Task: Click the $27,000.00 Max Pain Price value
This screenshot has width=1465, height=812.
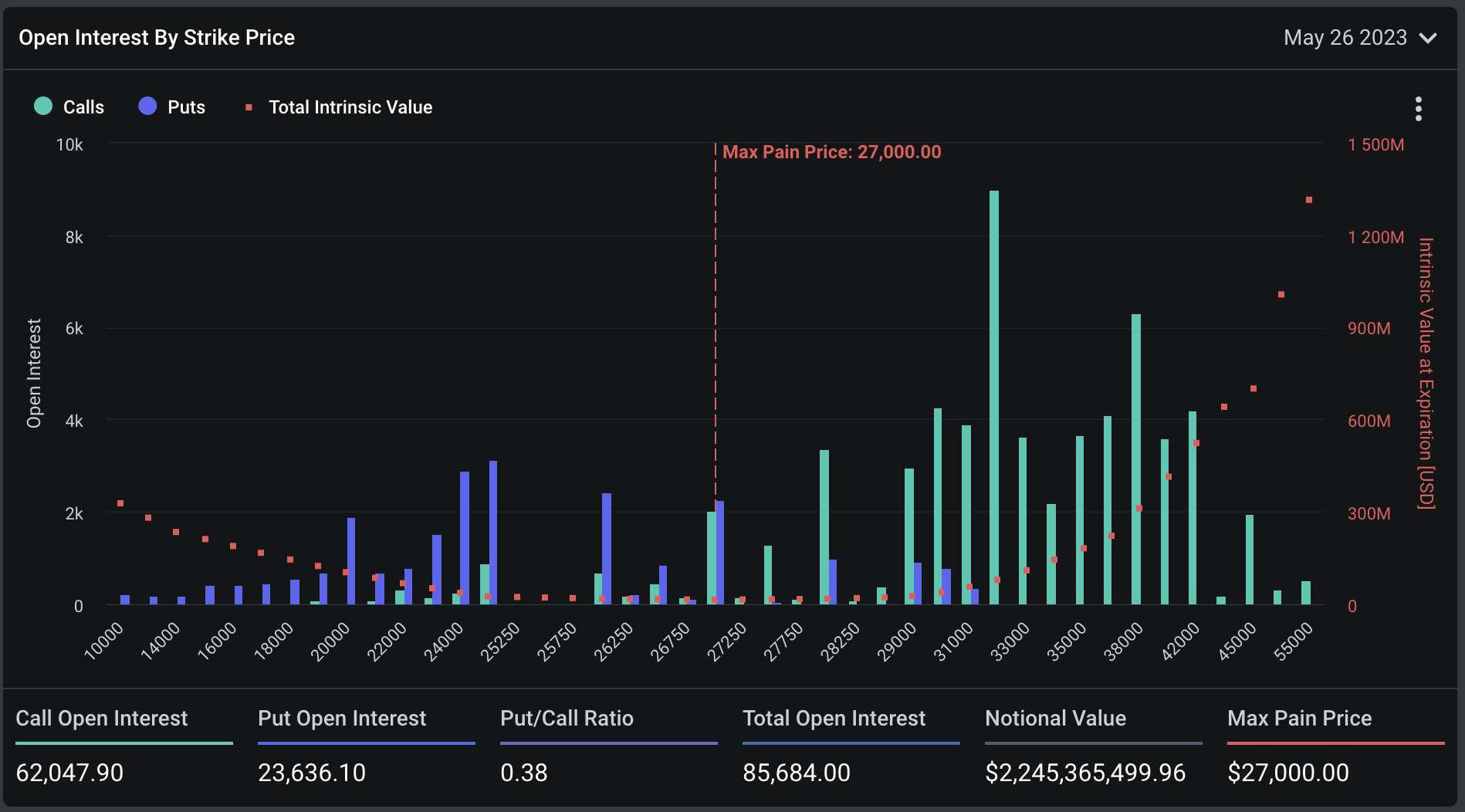Action: [x=1287, y=773]
